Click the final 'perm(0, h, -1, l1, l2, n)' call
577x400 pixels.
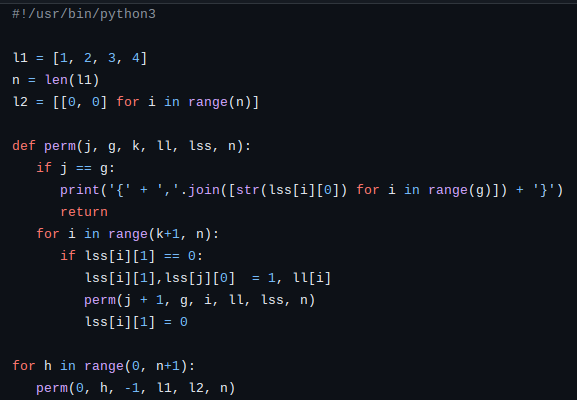tap(135, 388)
